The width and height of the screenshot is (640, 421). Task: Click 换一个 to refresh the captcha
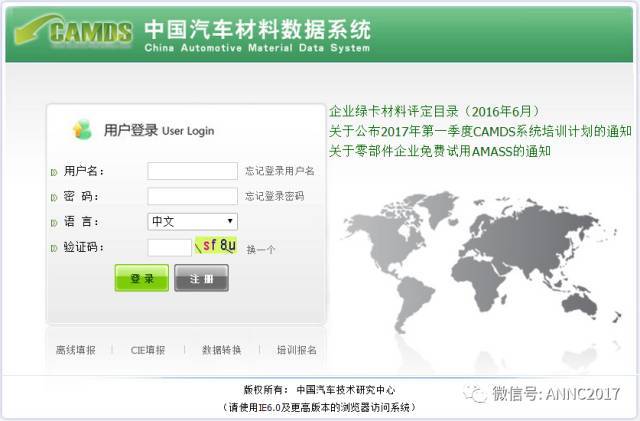tap(260, 249)
